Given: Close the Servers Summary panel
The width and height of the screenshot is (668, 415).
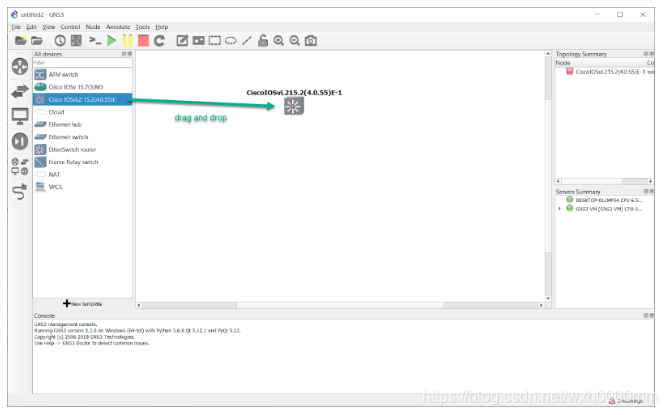Looking at the screenshot, I should [651, 191].
